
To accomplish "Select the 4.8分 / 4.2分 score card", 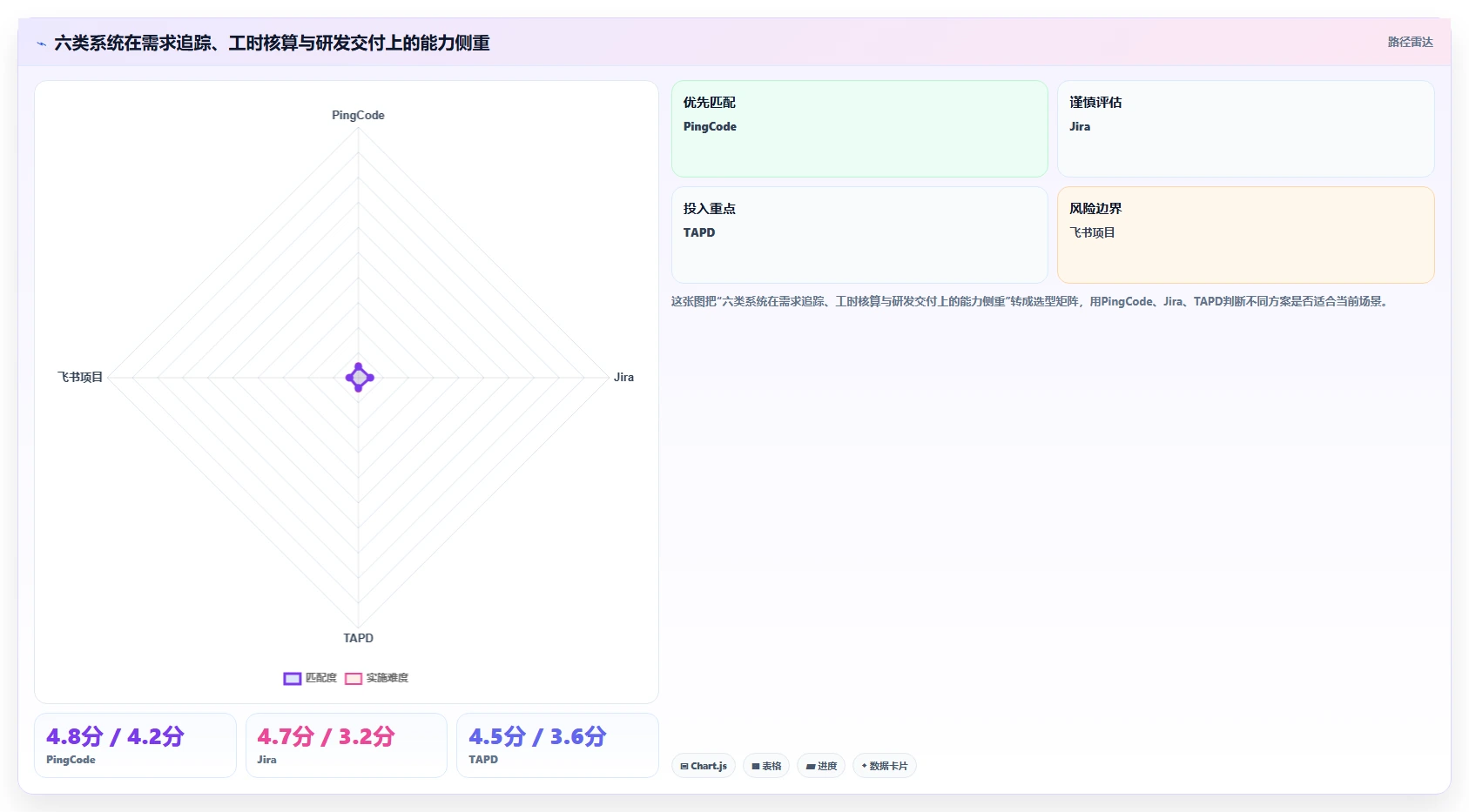I will coord(135,745).
